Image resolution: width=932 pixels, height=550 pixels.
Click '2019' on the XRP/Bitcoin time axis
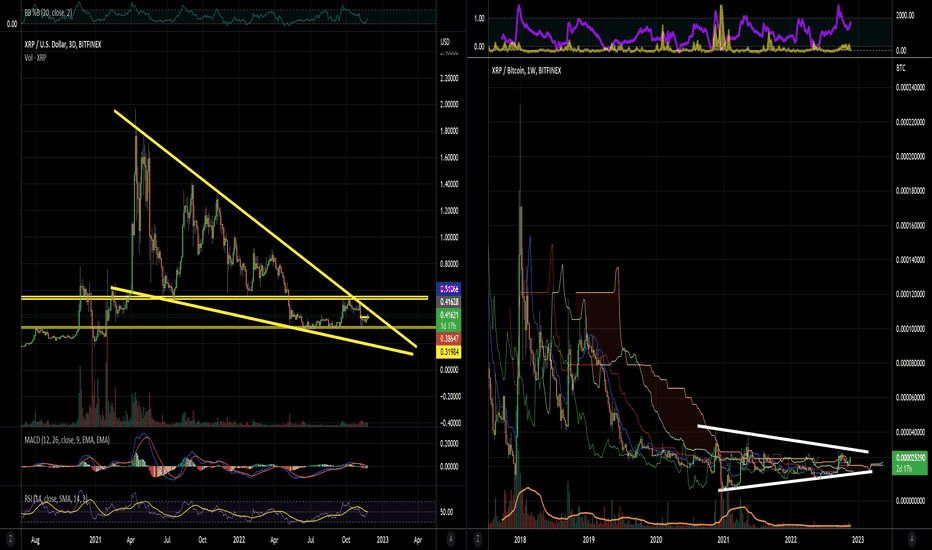588,540
